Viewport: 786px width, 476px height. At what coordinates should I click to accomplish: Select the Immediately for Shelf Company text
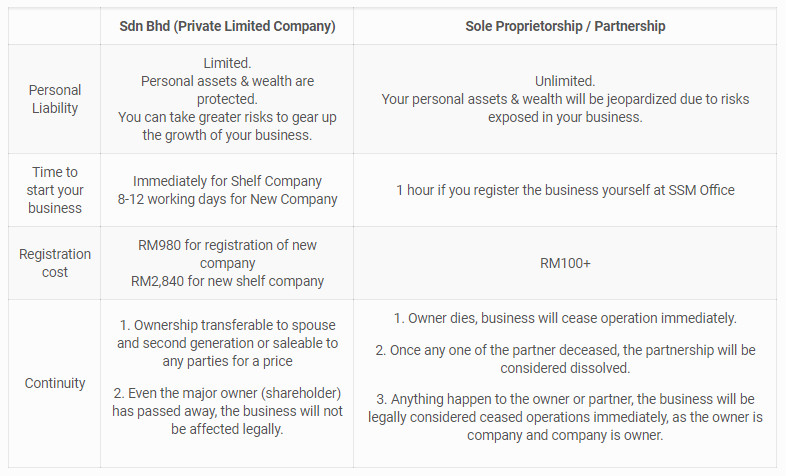tap(227, 181)
